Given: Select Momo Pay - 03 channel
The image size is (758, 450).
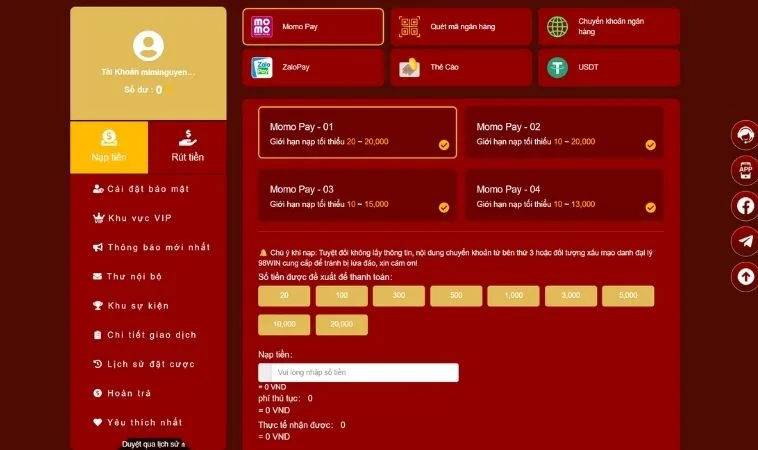Looking at the screenshot, I should 357,195.
